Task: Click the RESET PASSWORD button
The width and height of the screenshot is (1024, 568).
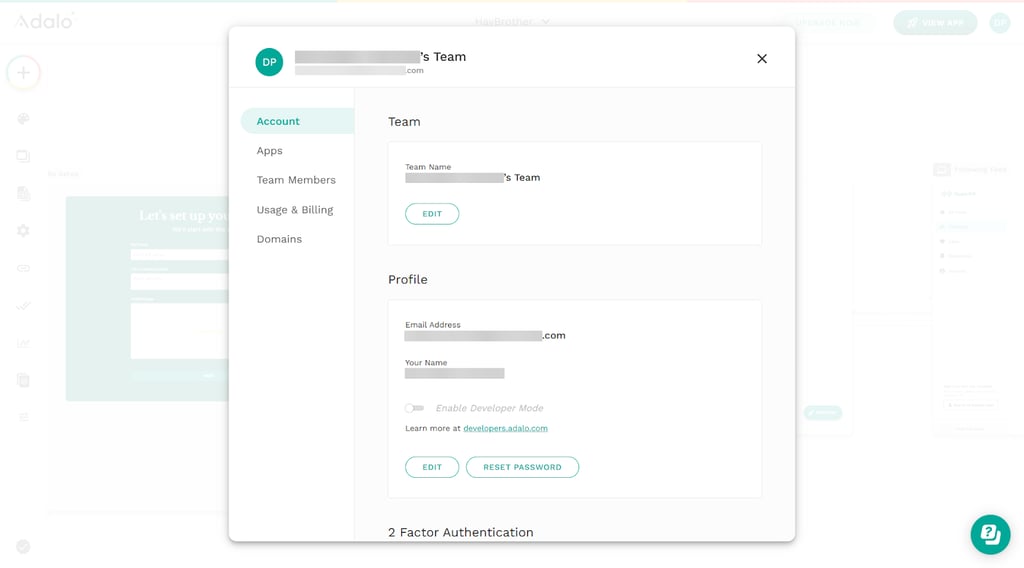Action: (522, 467)
